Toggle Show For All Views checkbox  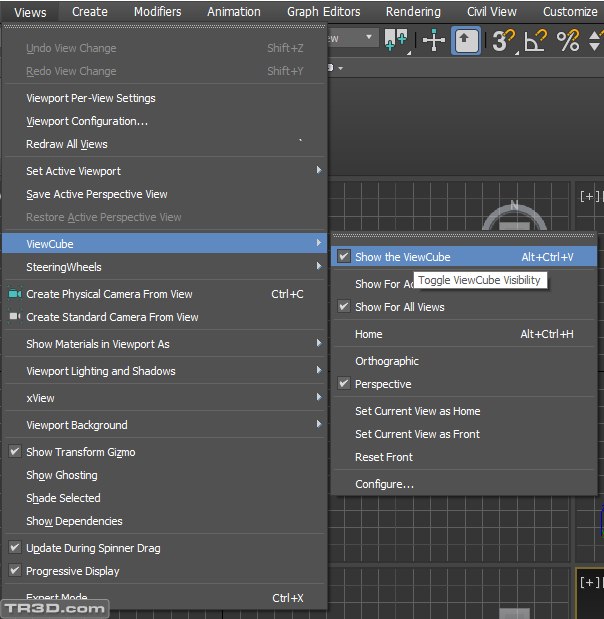click(x=344, y=307)
